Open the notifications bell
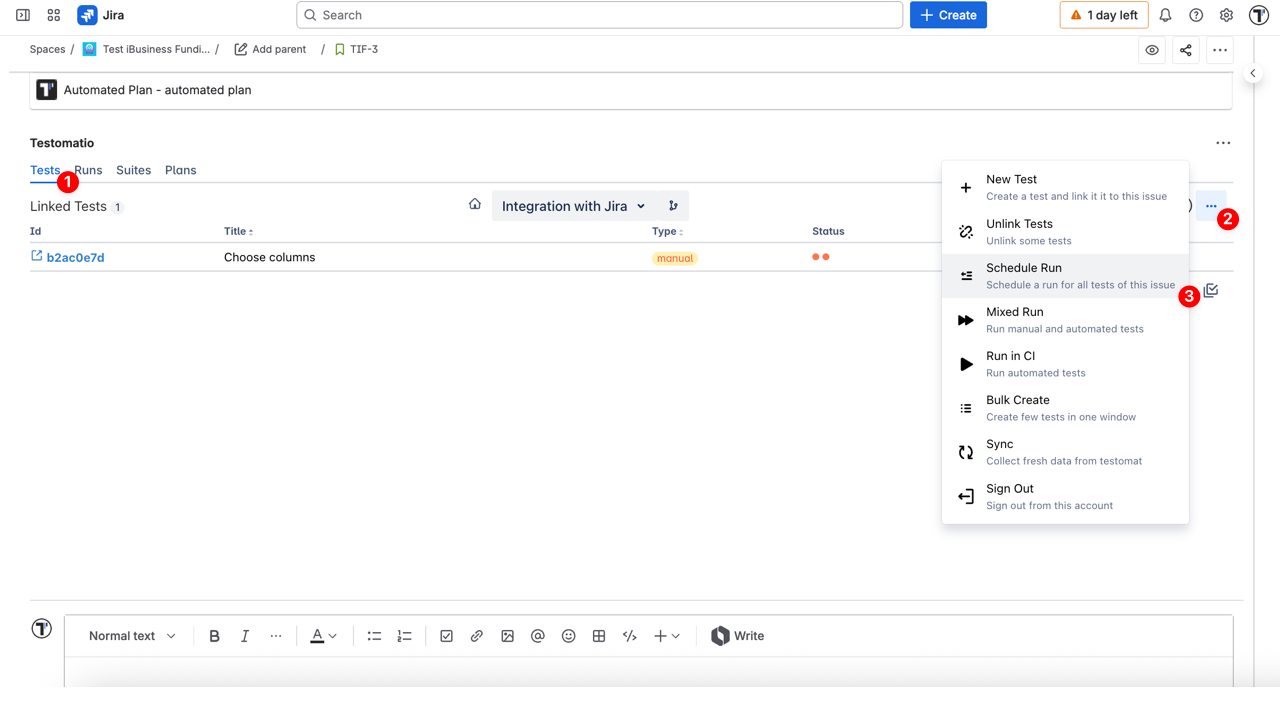This screenshot has width=1280, height=720. click(x=1165, y=15)
